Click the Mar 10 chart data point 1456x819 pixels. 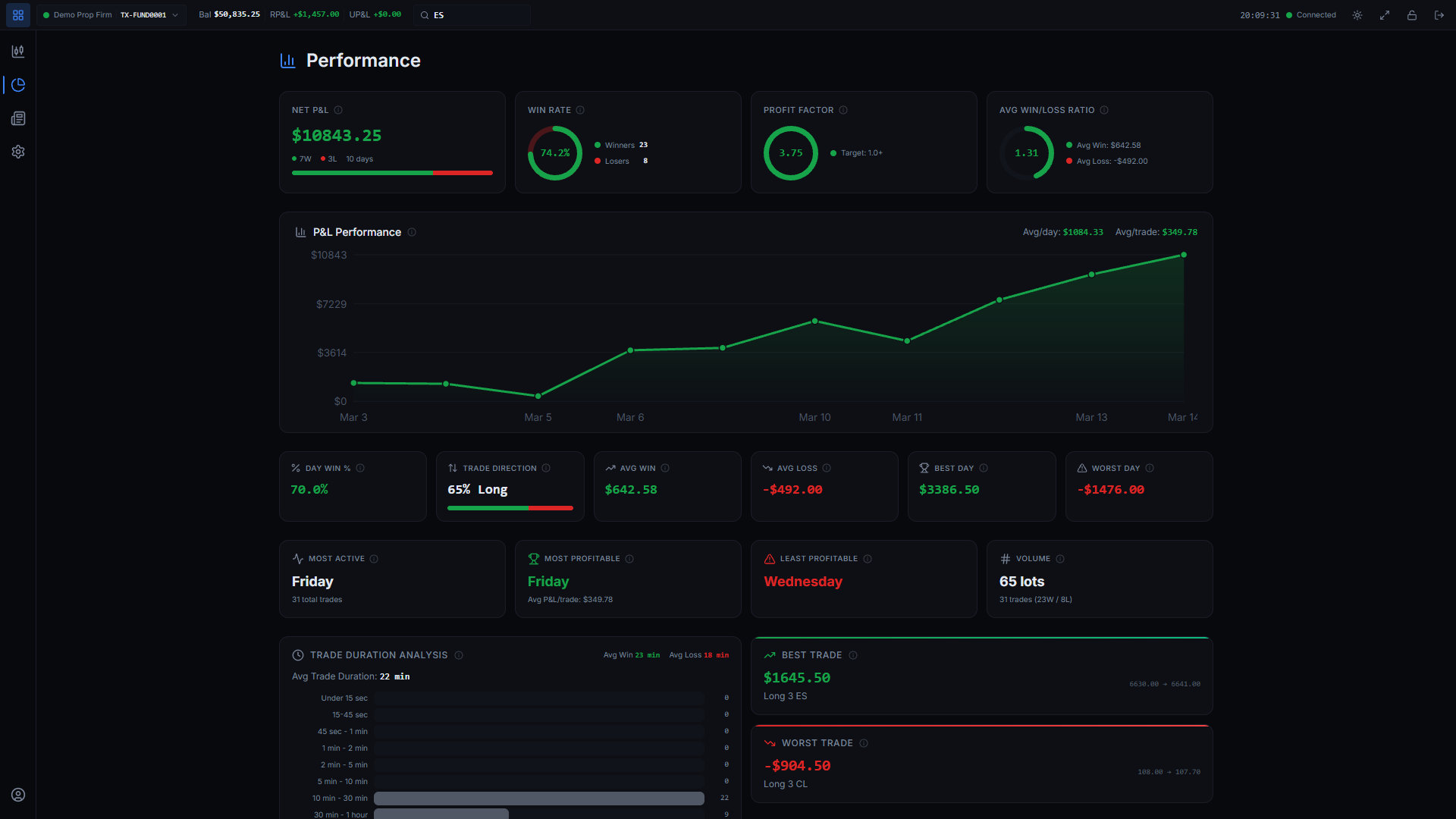(815, 321)
